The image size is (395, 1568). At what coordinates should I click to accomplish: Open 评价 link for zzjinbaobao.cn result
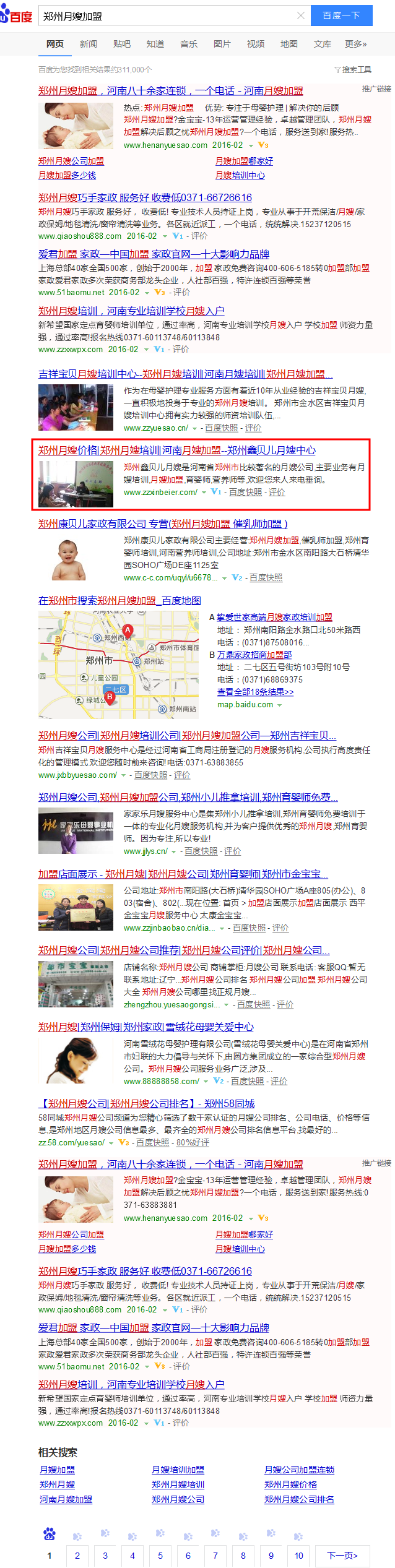(280, 928)
